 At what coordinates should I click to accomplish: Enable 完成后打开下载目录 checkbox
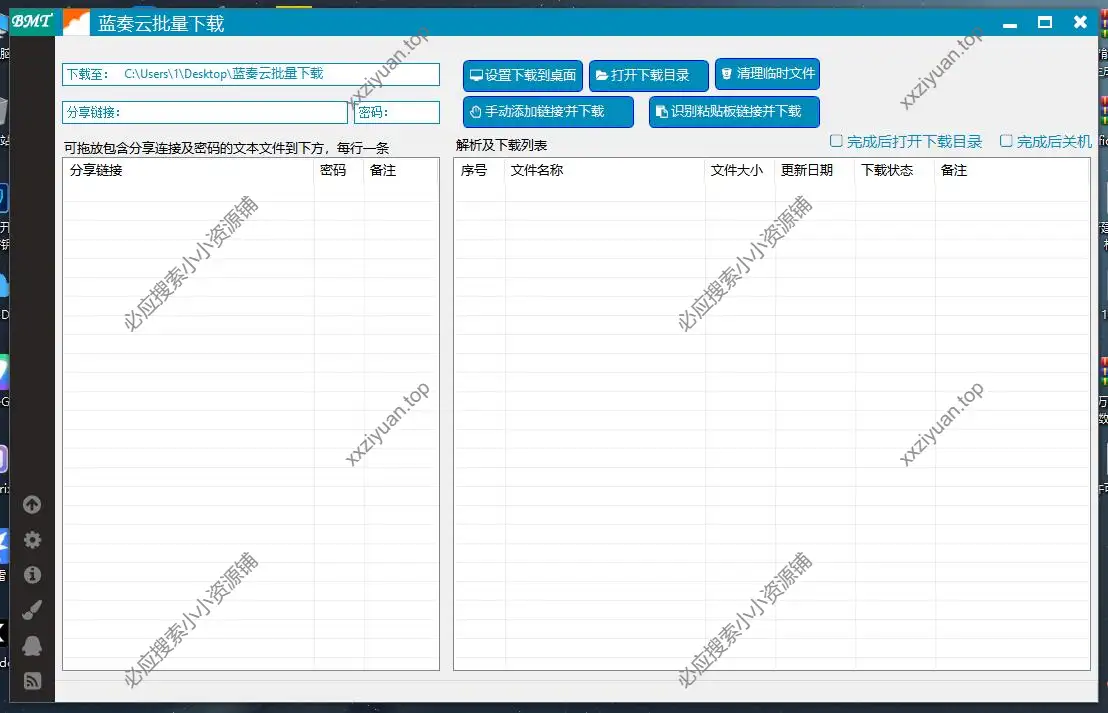pos(837,142)
